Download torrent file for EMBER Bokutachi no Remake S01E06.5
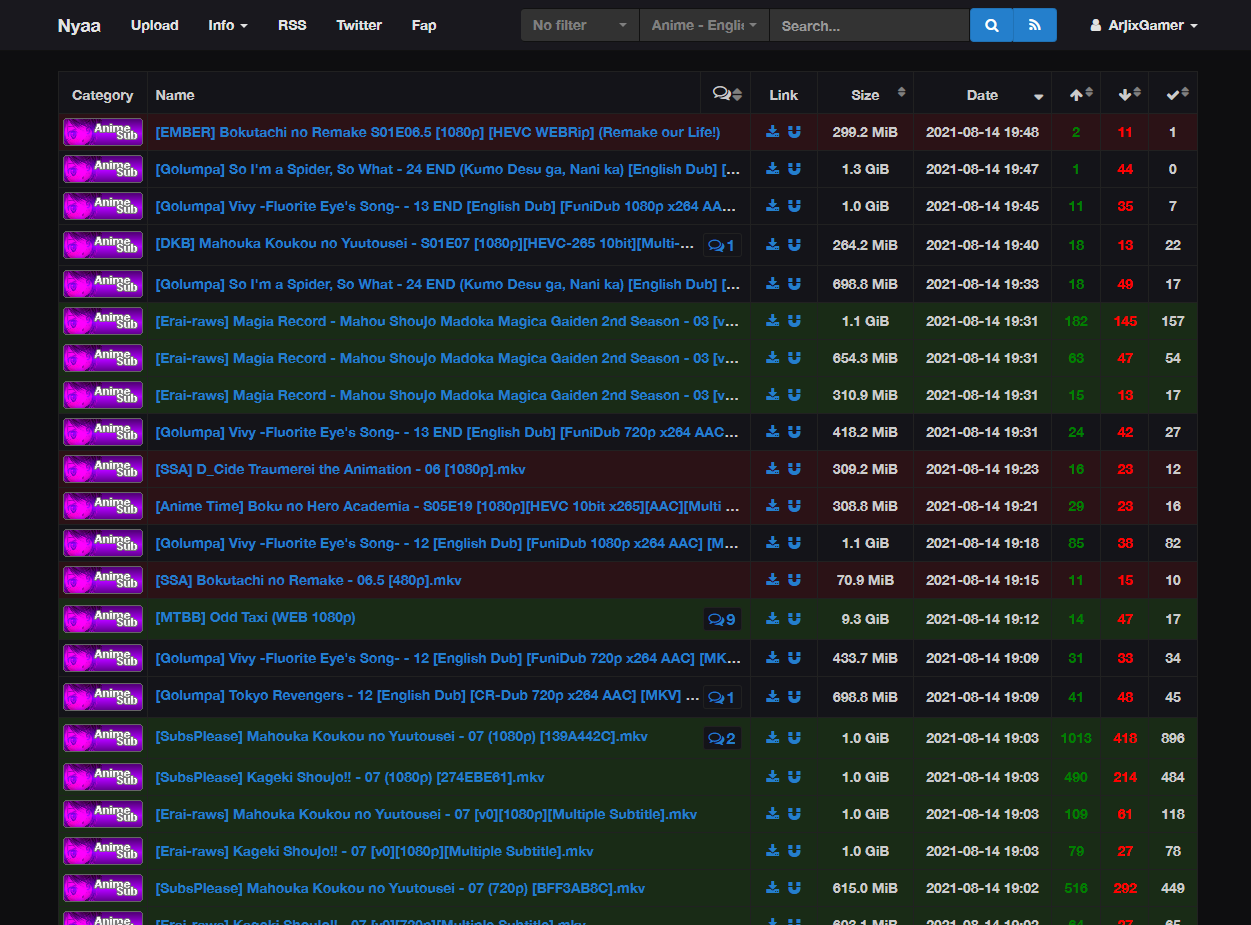 click(772, 132)
